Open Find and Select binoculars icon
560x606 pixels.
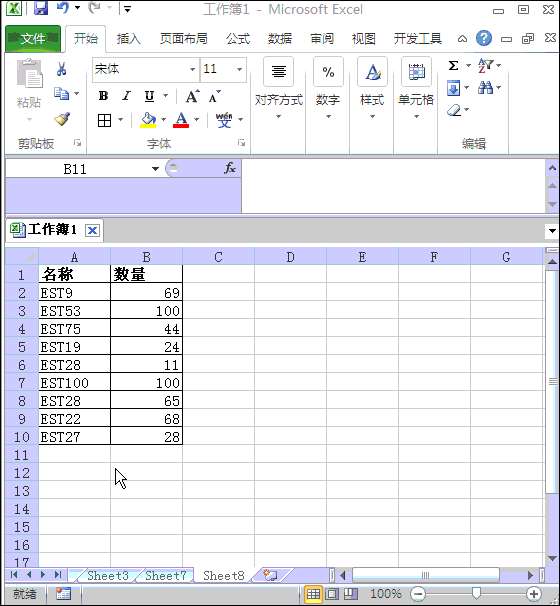[x=485, y=88]
